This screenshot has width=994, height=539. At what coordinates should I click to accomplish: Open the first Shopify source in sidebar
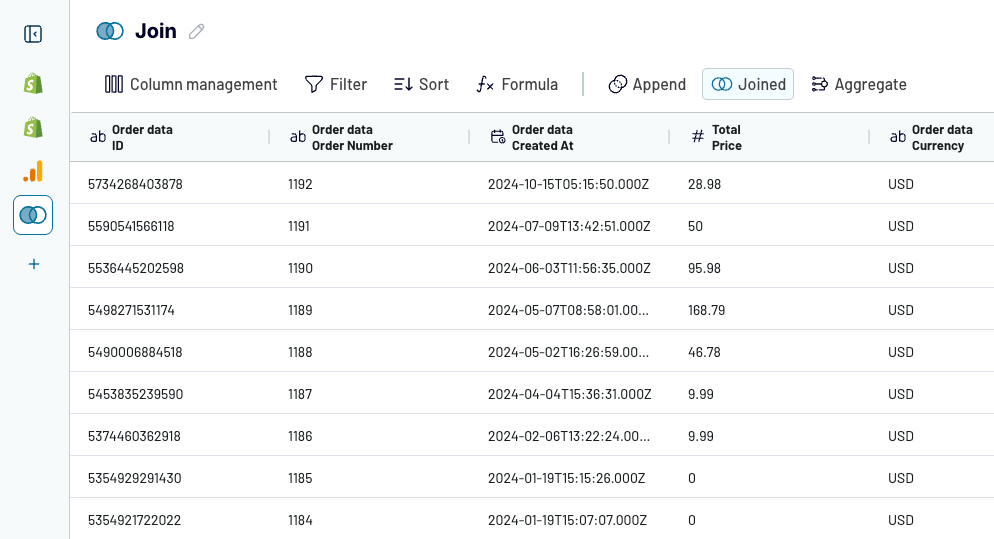pyautogui.click(x=33, y=83)
